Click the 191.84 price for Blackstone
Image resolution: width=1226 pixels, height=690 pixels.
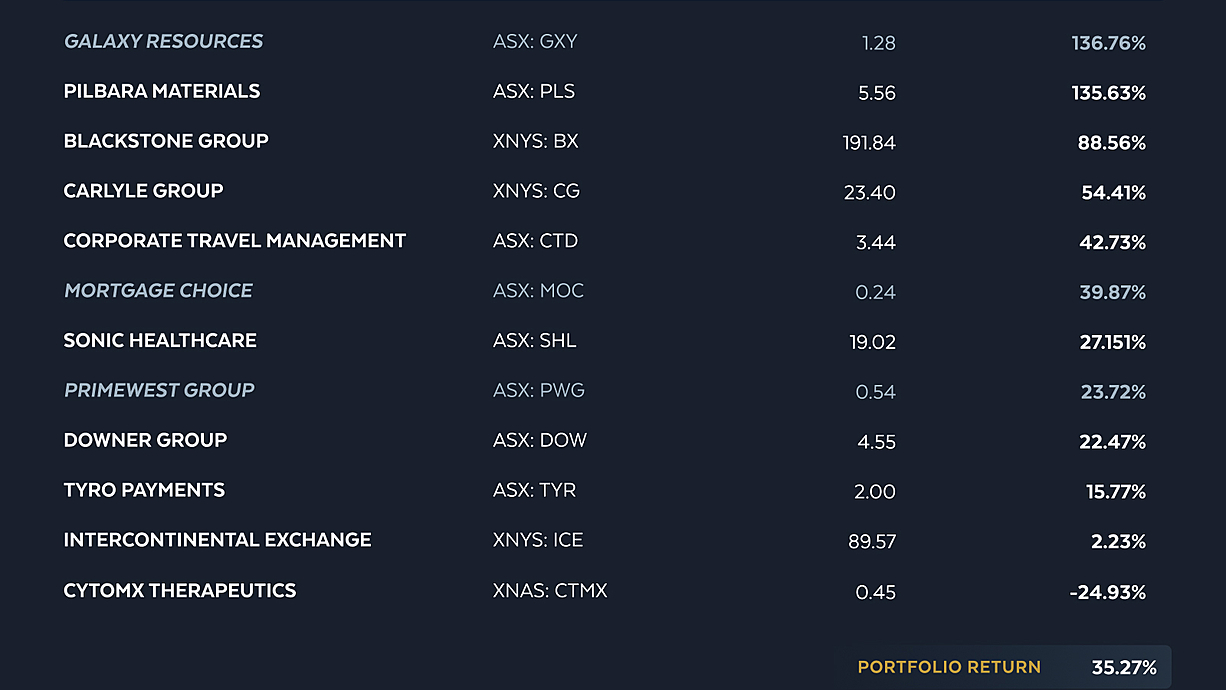869,143
